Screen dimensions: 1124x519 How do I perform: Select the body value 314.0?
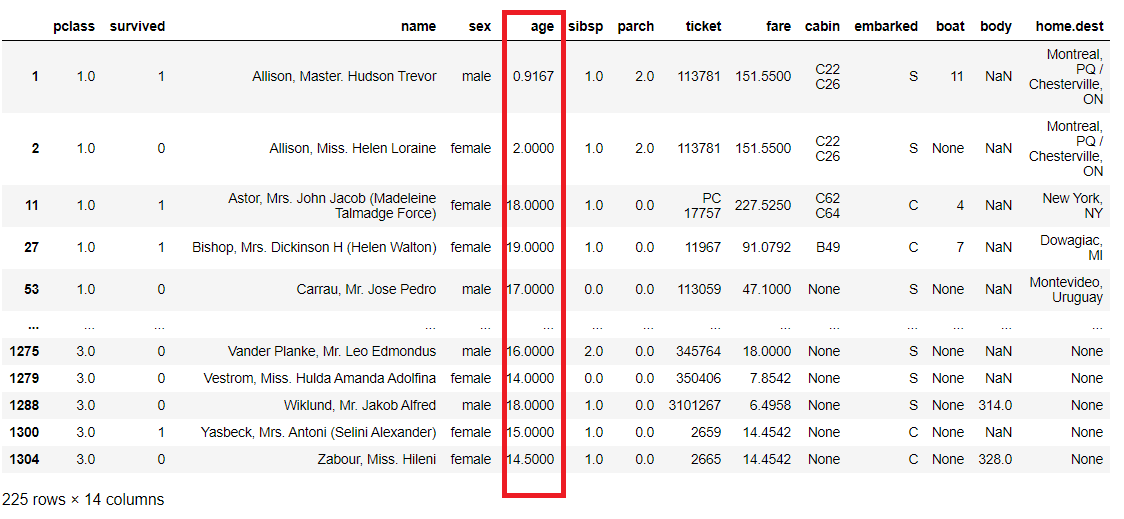point(995,405)
